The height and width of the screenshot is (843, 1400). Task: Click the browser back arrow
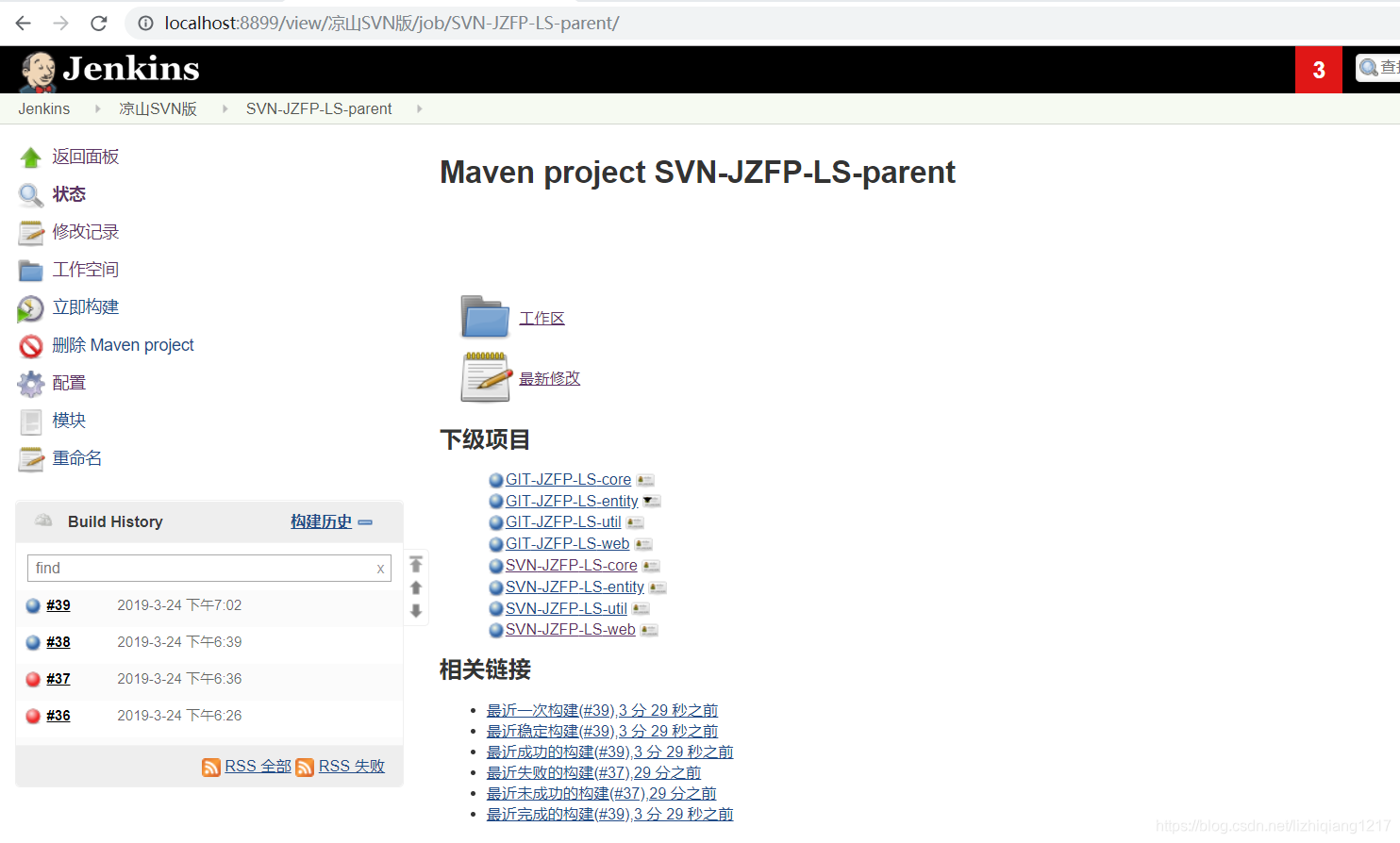pos(24,23)
